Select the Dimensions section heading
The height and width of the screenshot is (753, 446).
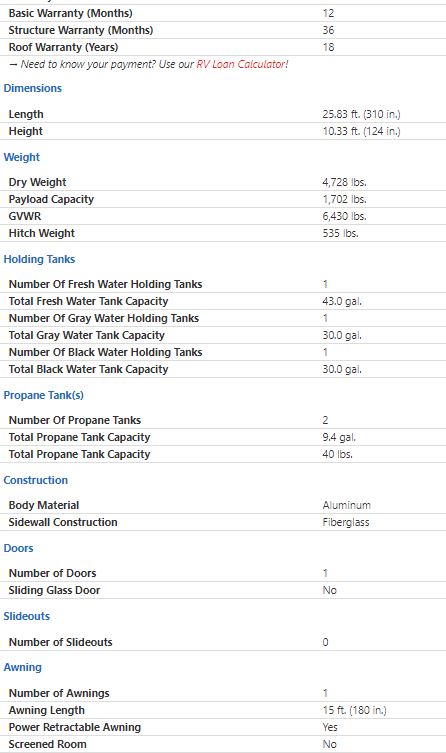point(33,88)
